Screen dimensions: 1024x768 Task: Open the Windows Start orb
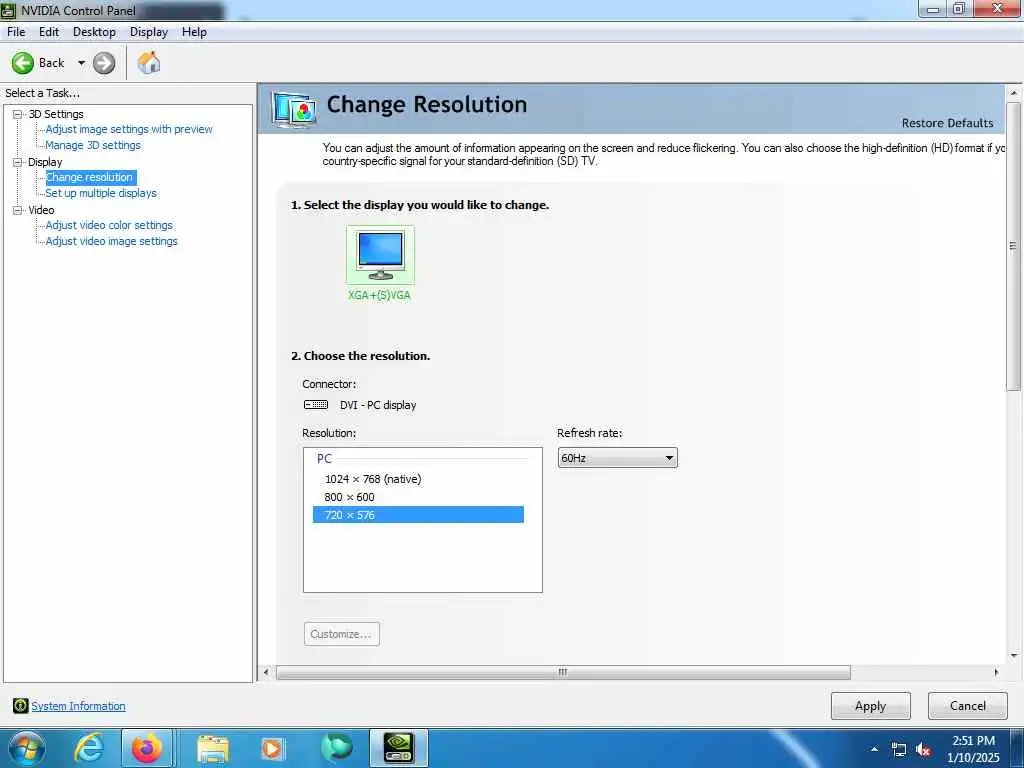coord(26,748)
